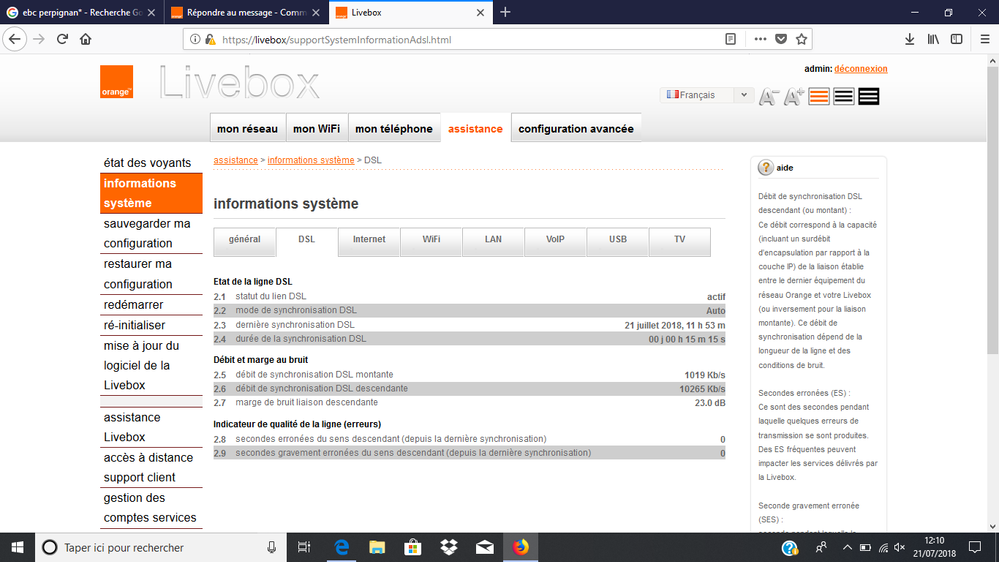Open sauvegarder ma configuration in sidebar

[x=147, y=233]
